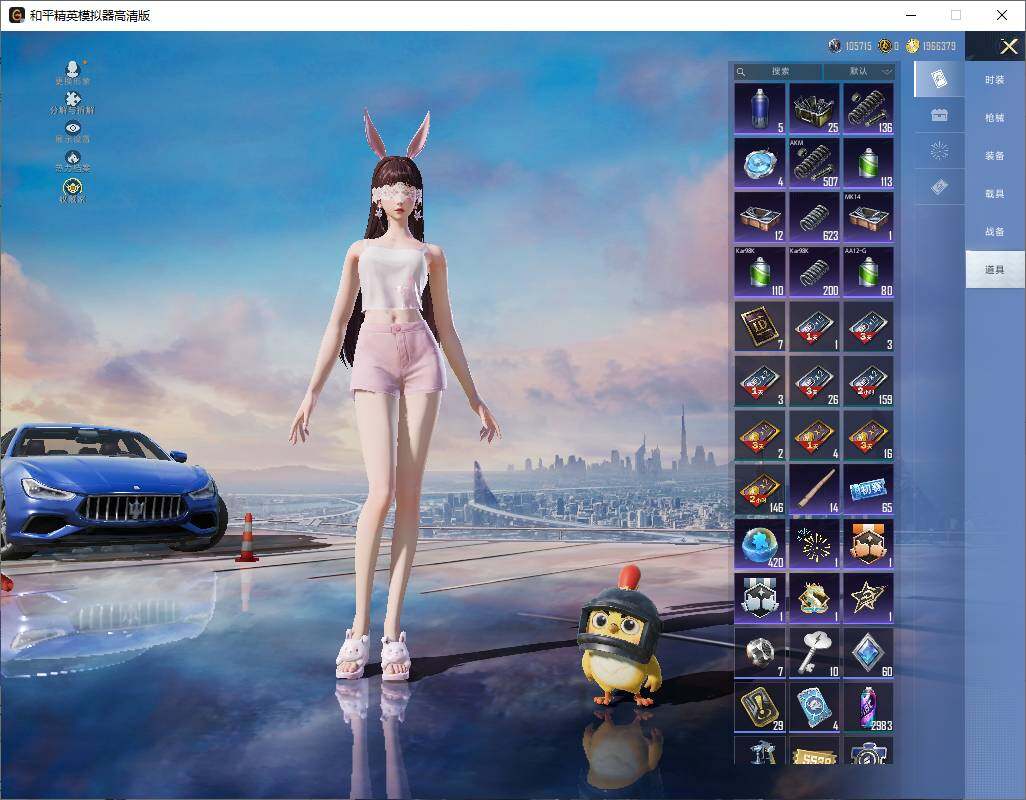Toggle the eye-shaped 展示设置 display icon

(73, 131)
